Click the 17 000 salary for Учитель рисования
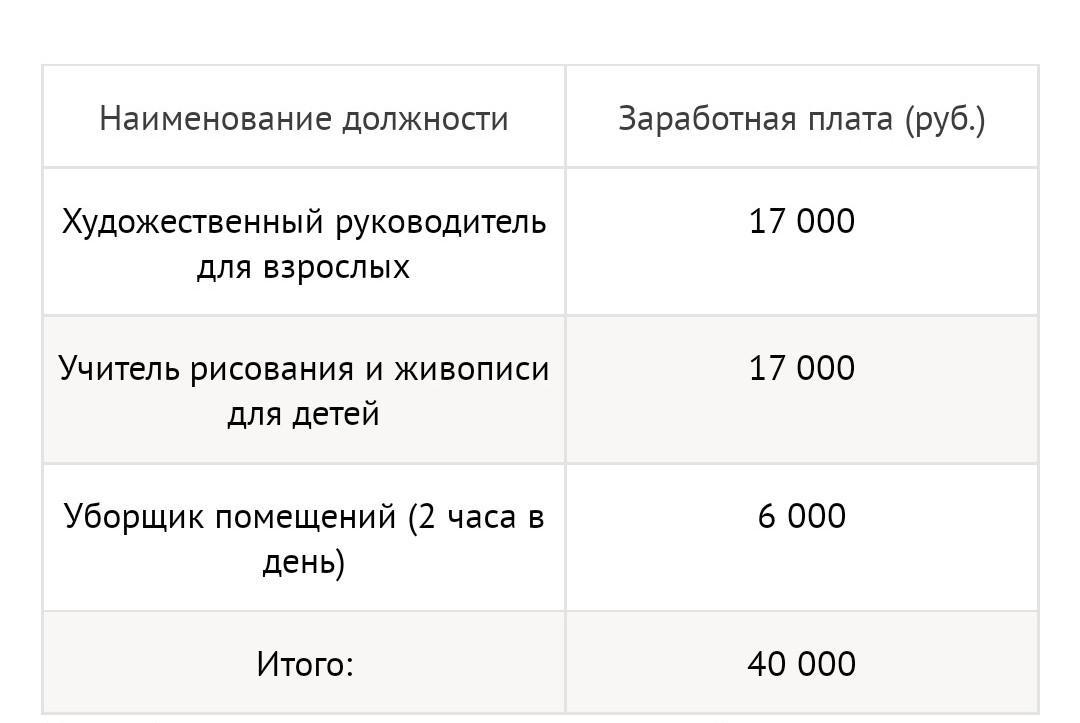The width and height of the screenshot is (1080, 723). coord(802,368)
